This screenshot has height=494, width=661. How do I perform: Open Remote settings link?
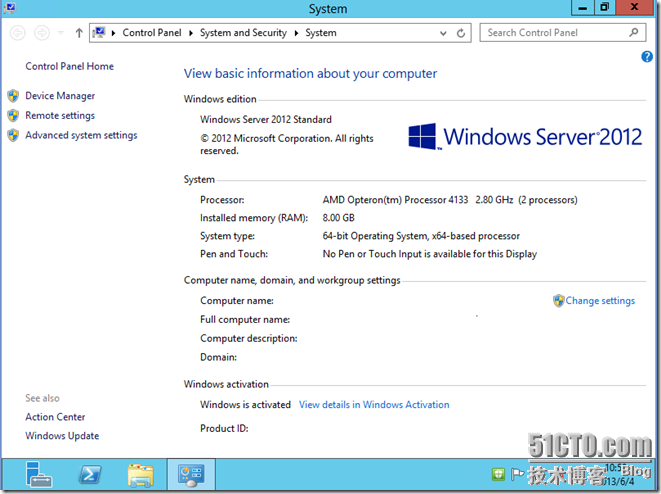click(60, 115)
